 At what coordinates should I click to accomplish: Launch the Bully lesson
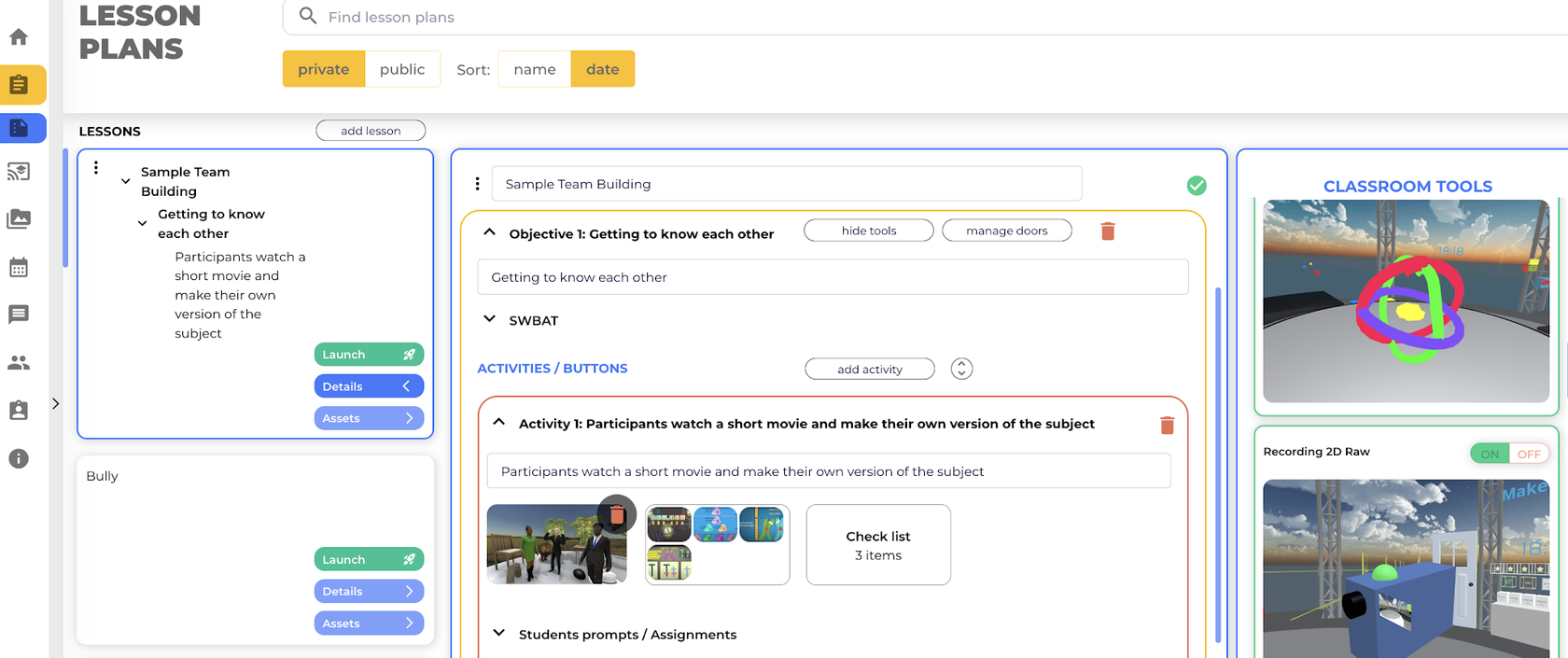[369, 559]
